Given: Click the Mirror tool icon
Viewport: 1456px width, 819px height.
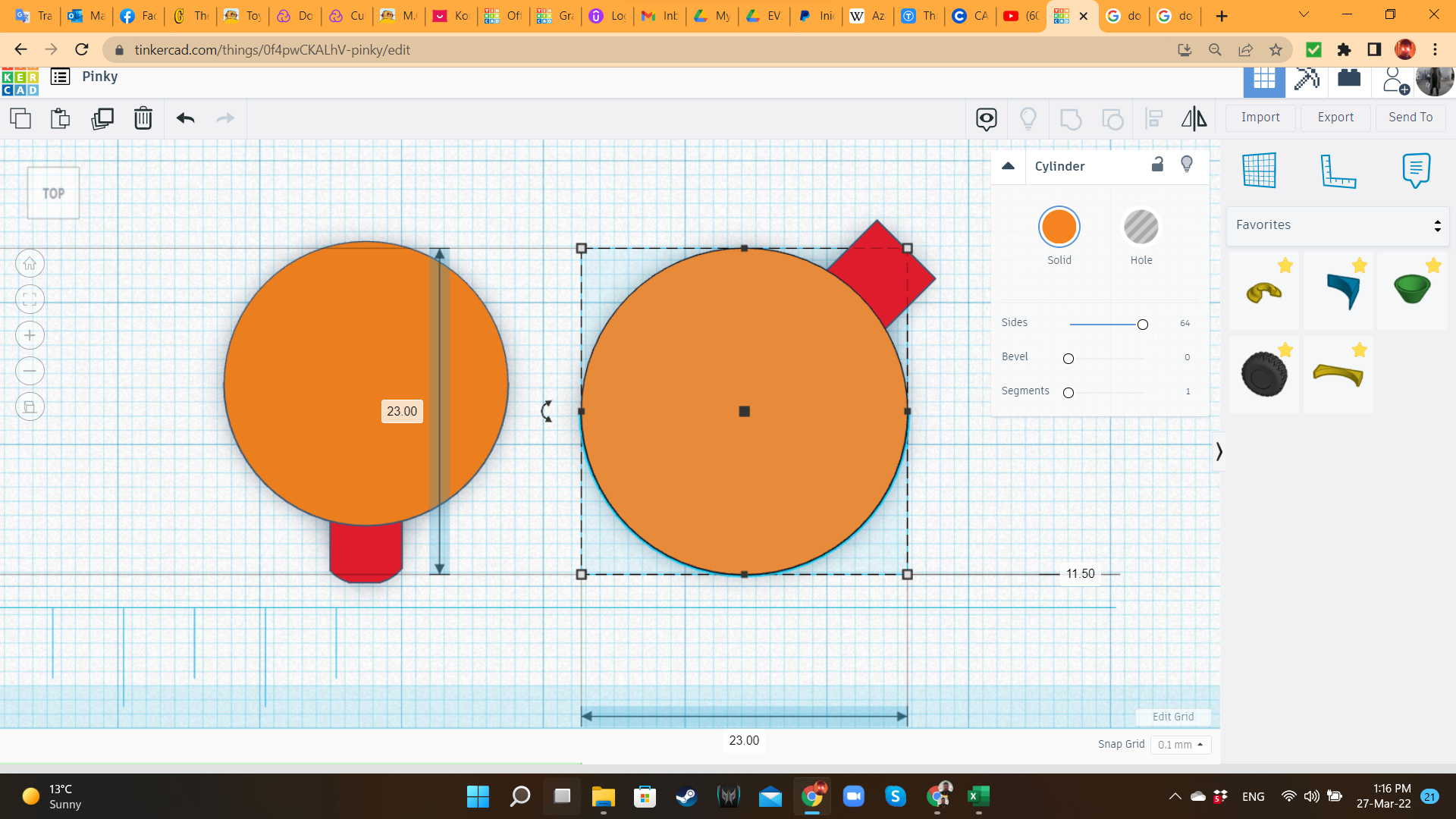Looking at the screenshot, I should click(x=1194, y=118).
